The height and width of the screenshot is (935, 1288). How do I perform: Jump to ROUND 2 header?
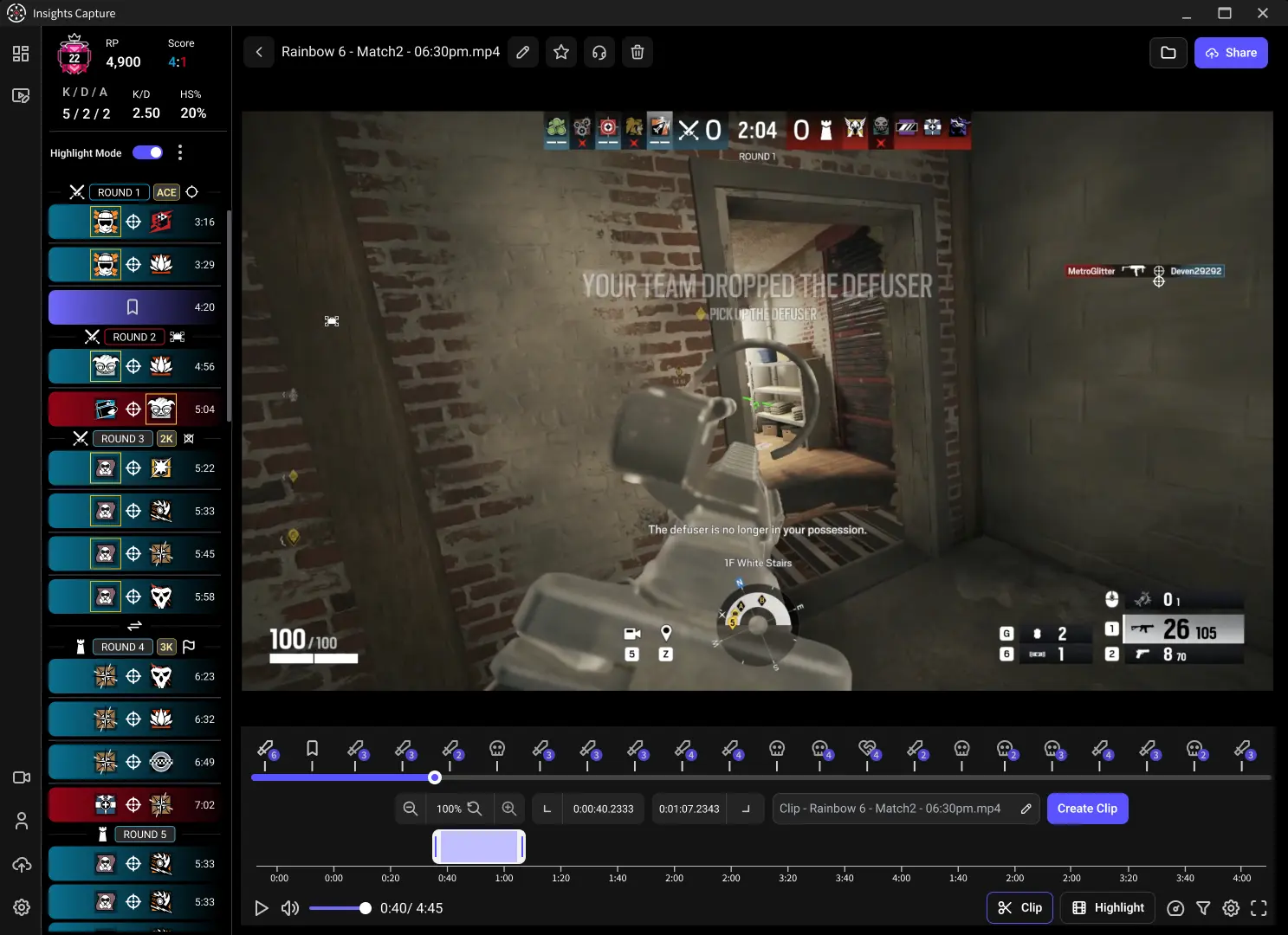(x=134, y=337)
